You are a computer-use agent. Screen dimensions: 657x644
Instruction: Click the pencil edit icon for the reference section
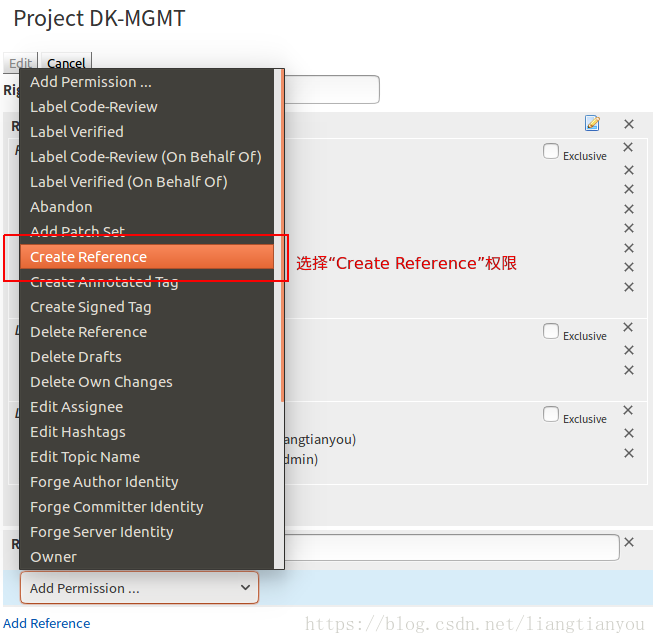[x=592, y=123]
